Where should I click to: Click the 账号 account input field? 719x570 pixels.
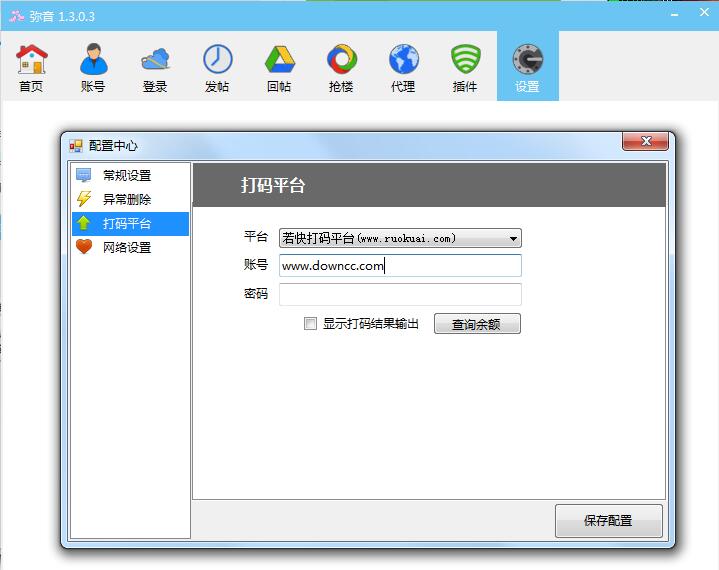[400, 266]
